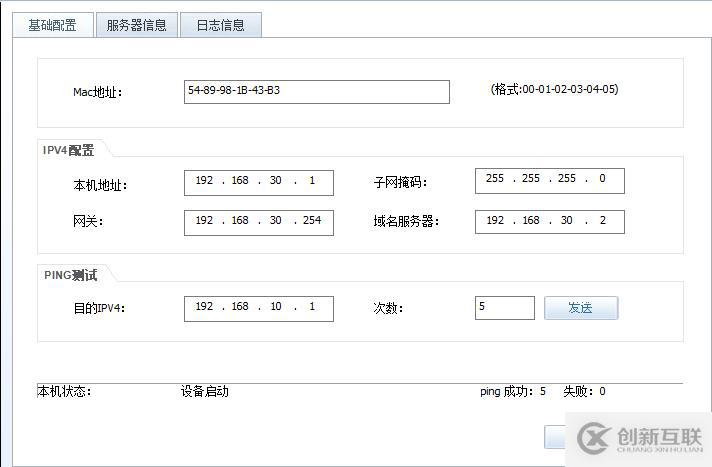Viewport: 712px width, 467px height.
Task: Open the 服务器信息 tab
Action: [x=137, y=25]
